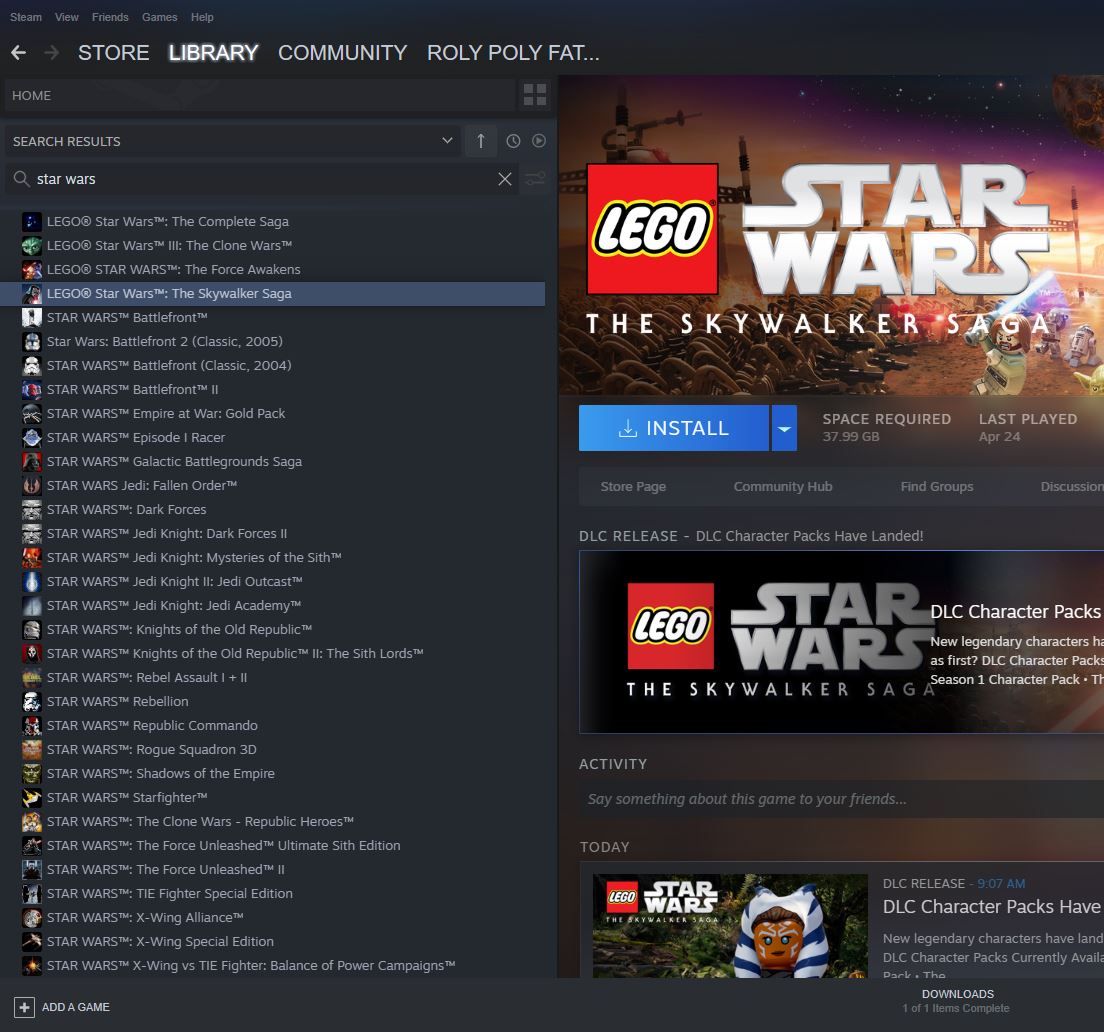The image size is (1104, 1032).
Task: Go back with the left arrow
Action: click(19, 53)
